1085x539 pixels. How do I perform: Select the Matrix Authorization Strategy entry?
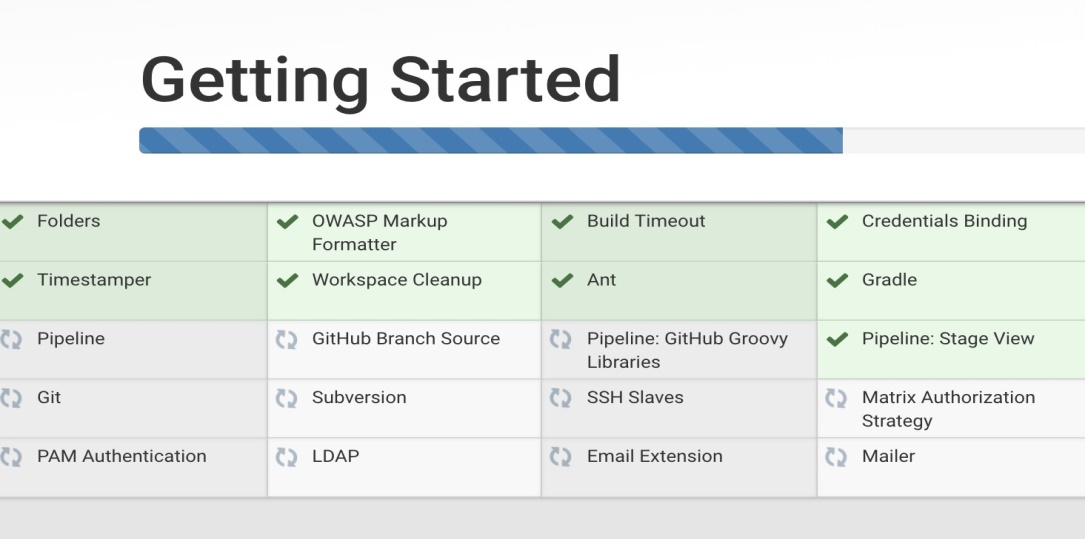point(947,409)
